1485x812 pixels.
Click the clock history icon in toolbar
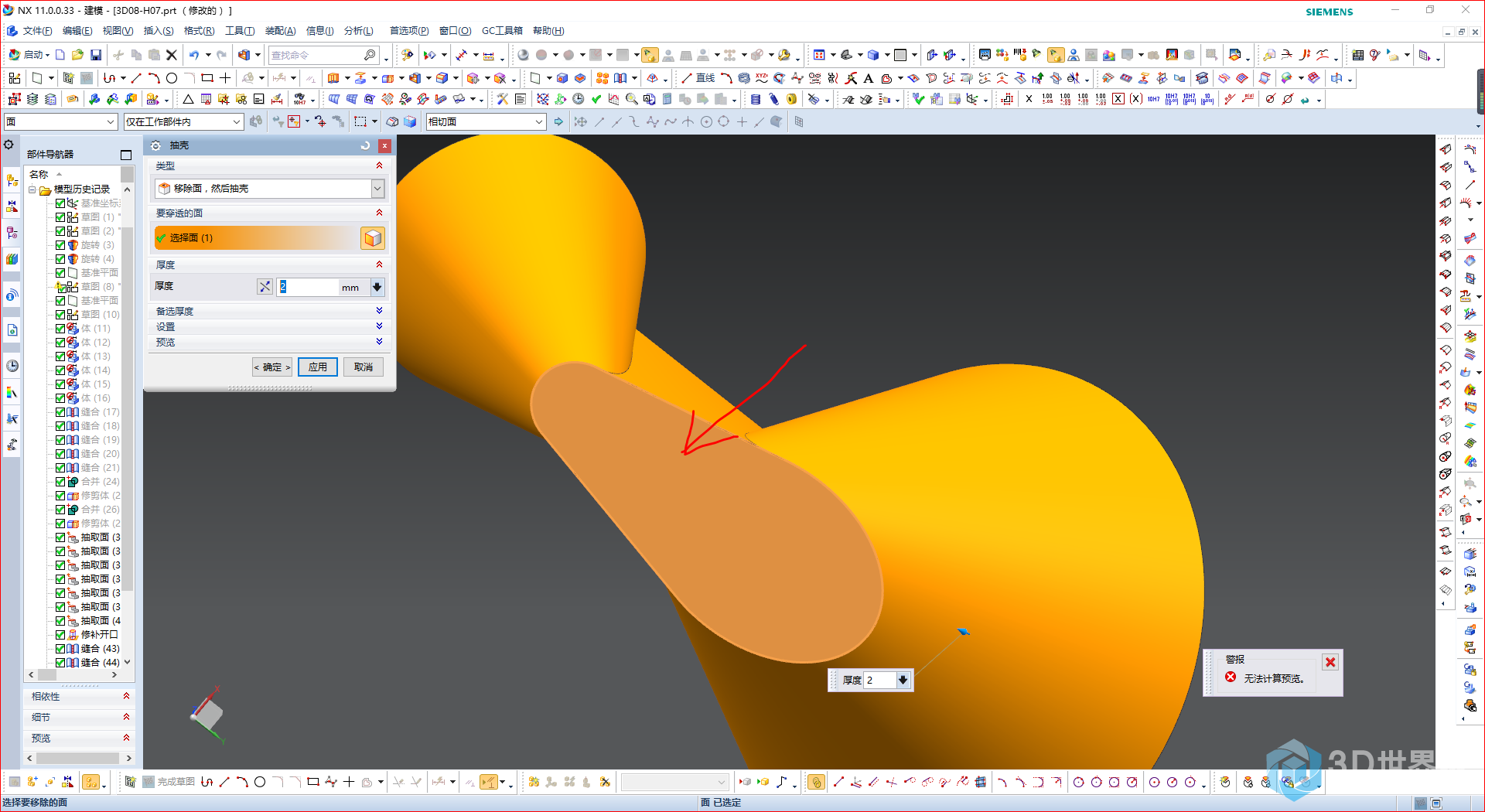(x=578, y=99)
